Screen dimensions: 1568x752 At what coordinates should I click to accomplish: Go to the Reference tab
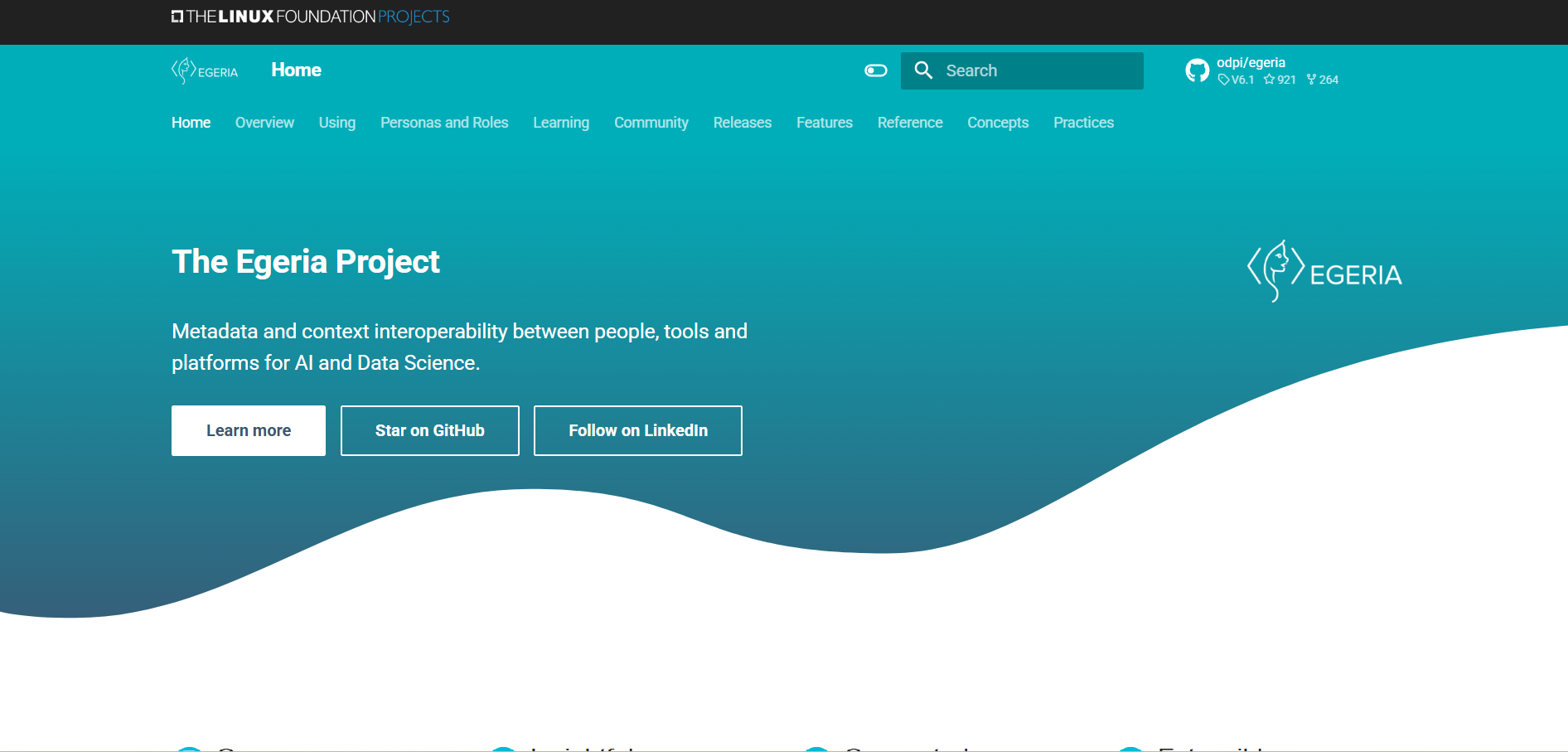click(910, 123)
